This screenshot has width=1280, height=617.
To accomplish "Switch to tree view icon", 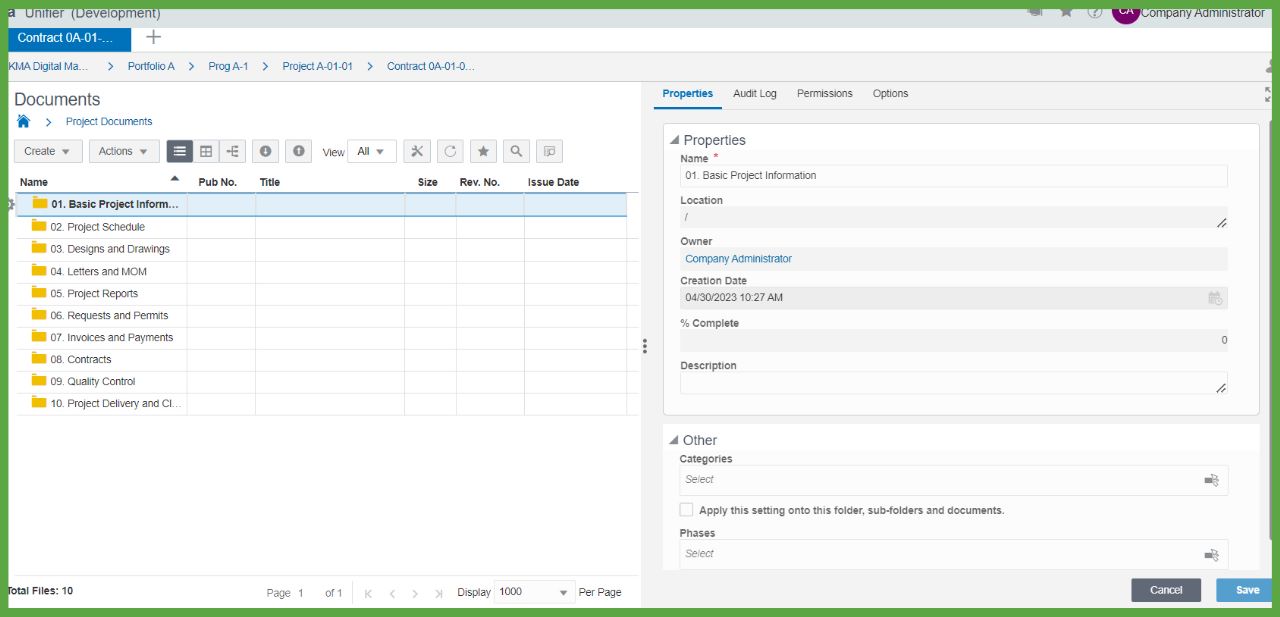I will point(233,151).
